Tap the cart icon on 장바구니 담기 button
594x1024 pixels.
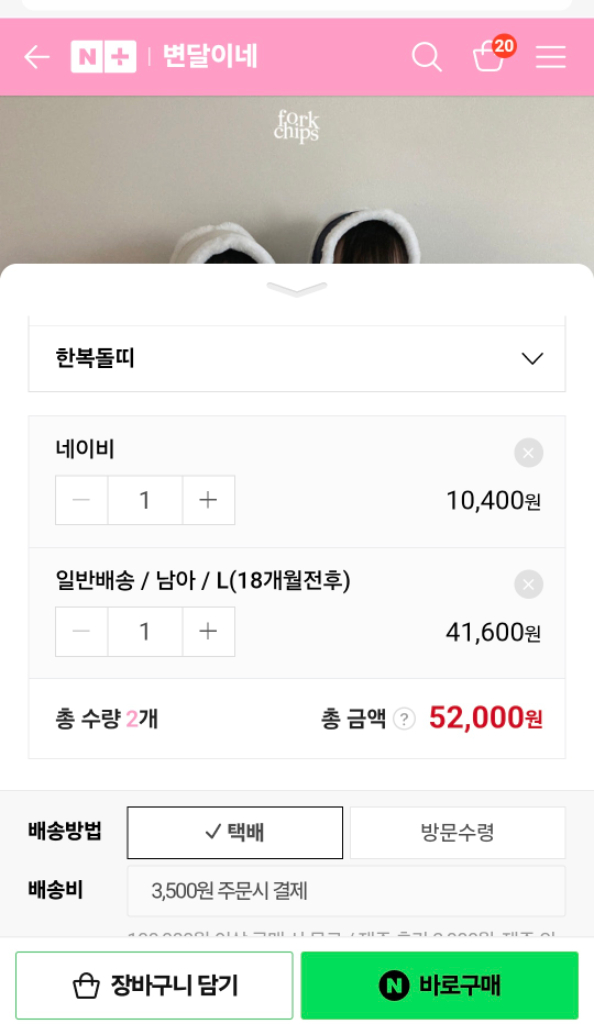87,984
